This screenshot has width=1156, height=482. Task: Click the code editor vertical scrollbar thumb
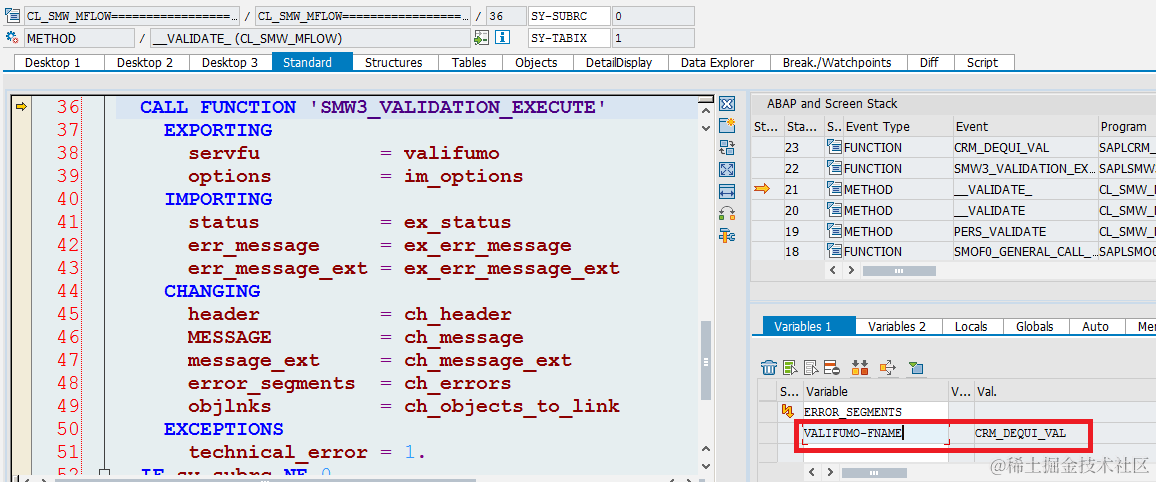(706, 361)
